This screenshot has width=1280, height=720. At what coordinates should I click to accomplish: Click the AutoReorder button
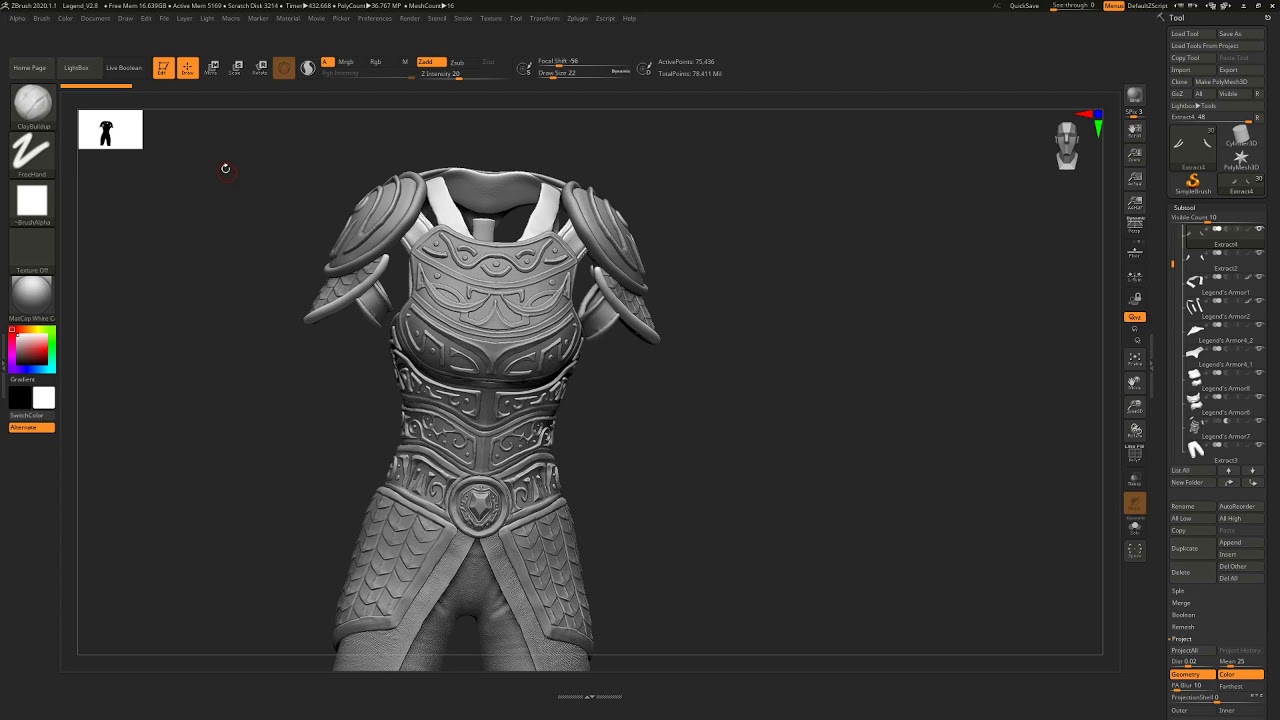pyautogui.click(x=1241, y=507)
